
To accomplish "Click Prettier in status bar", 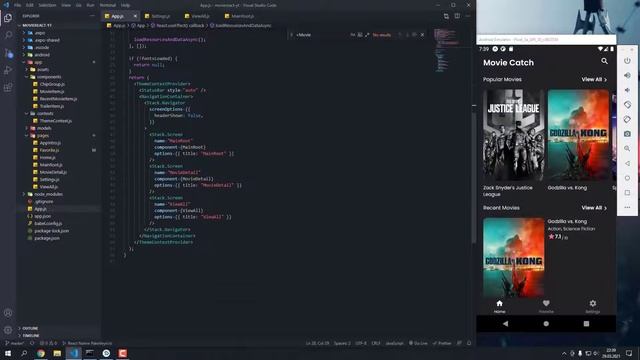I will pyautogui.click(x=442, y=343).
